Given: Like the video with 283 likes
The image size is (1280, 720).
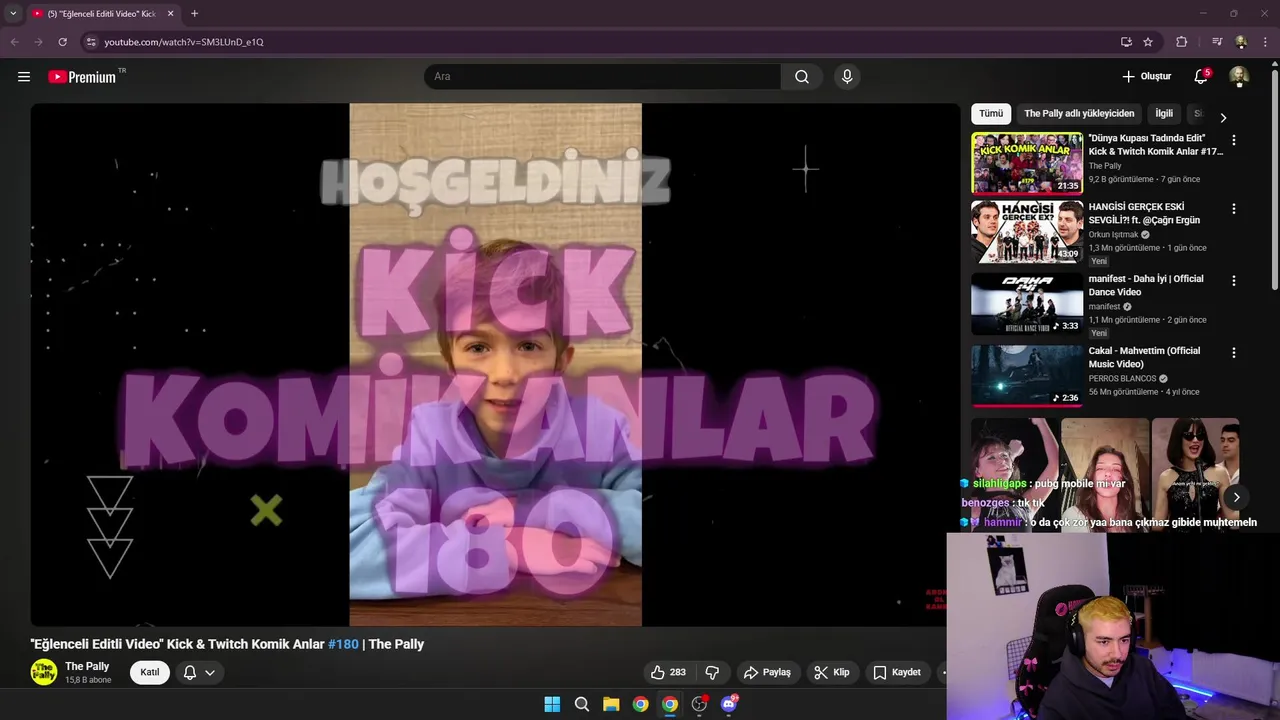Looking at the screenshot, I should click(x=668, y=672).
